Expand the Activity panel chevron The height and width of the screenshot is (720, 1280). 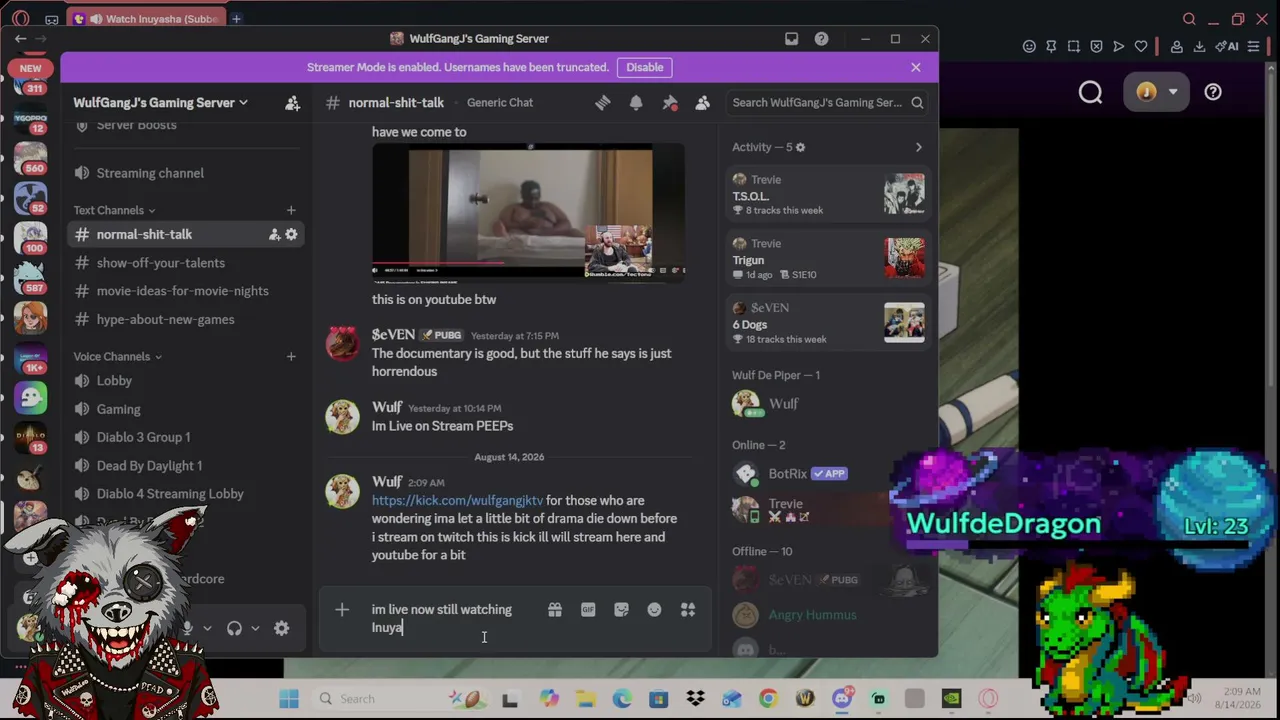919,147
